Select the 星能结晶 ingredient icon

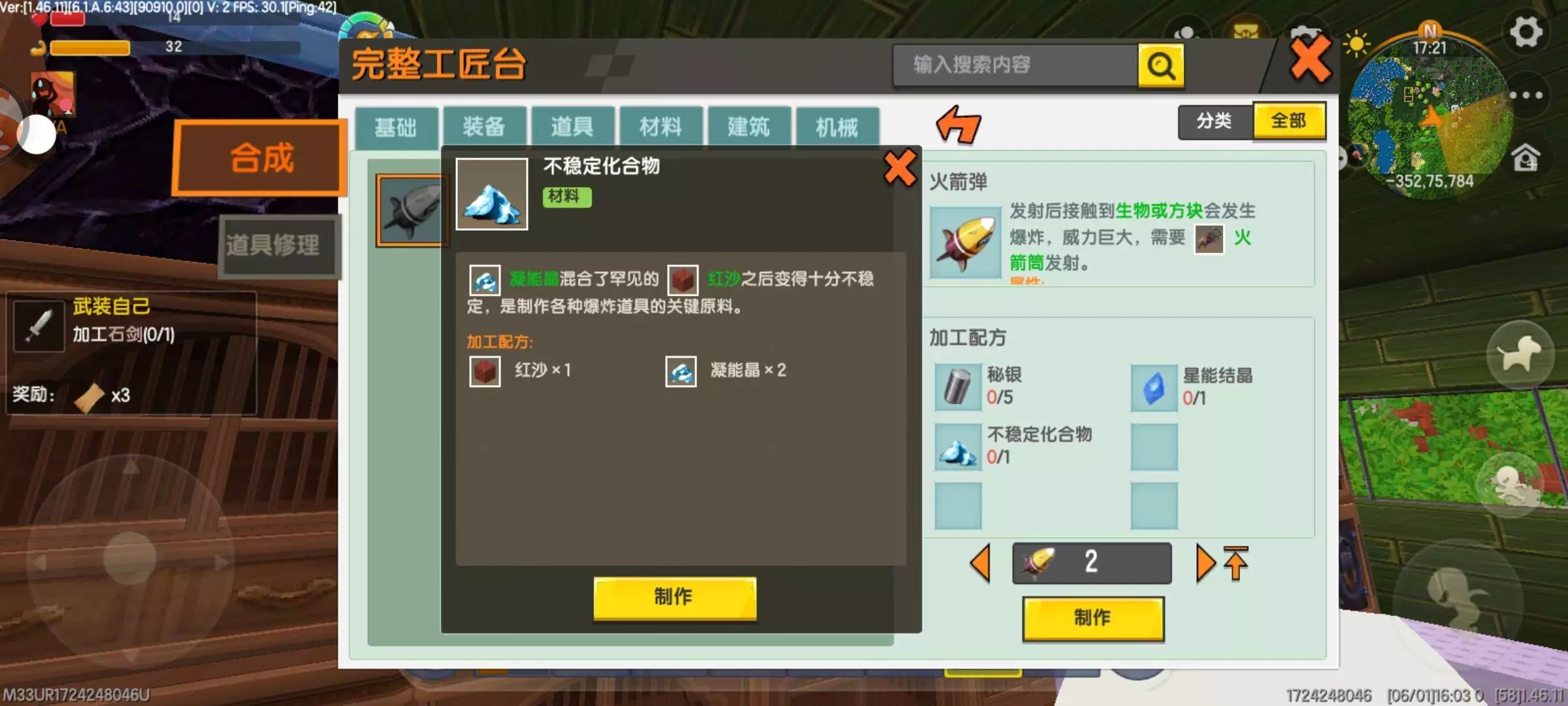tap(1154, 388)
